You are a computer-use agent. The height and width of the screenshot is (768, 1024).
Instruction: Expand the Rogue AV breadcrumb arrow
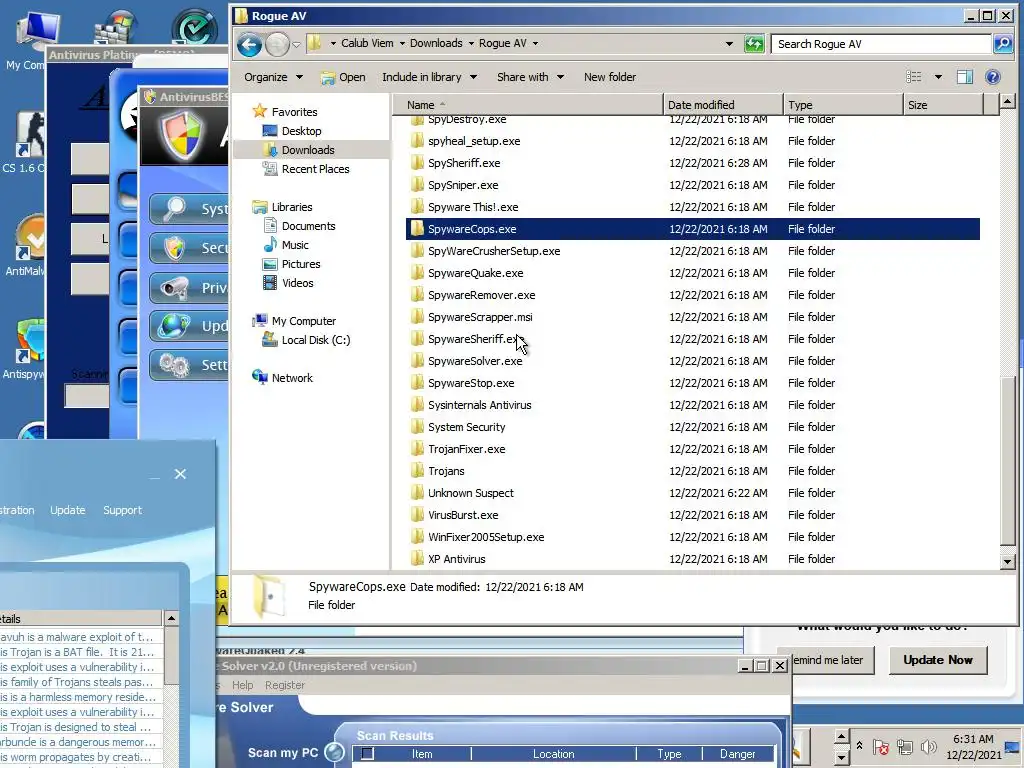pyautogui.click(x=536, y=43)
